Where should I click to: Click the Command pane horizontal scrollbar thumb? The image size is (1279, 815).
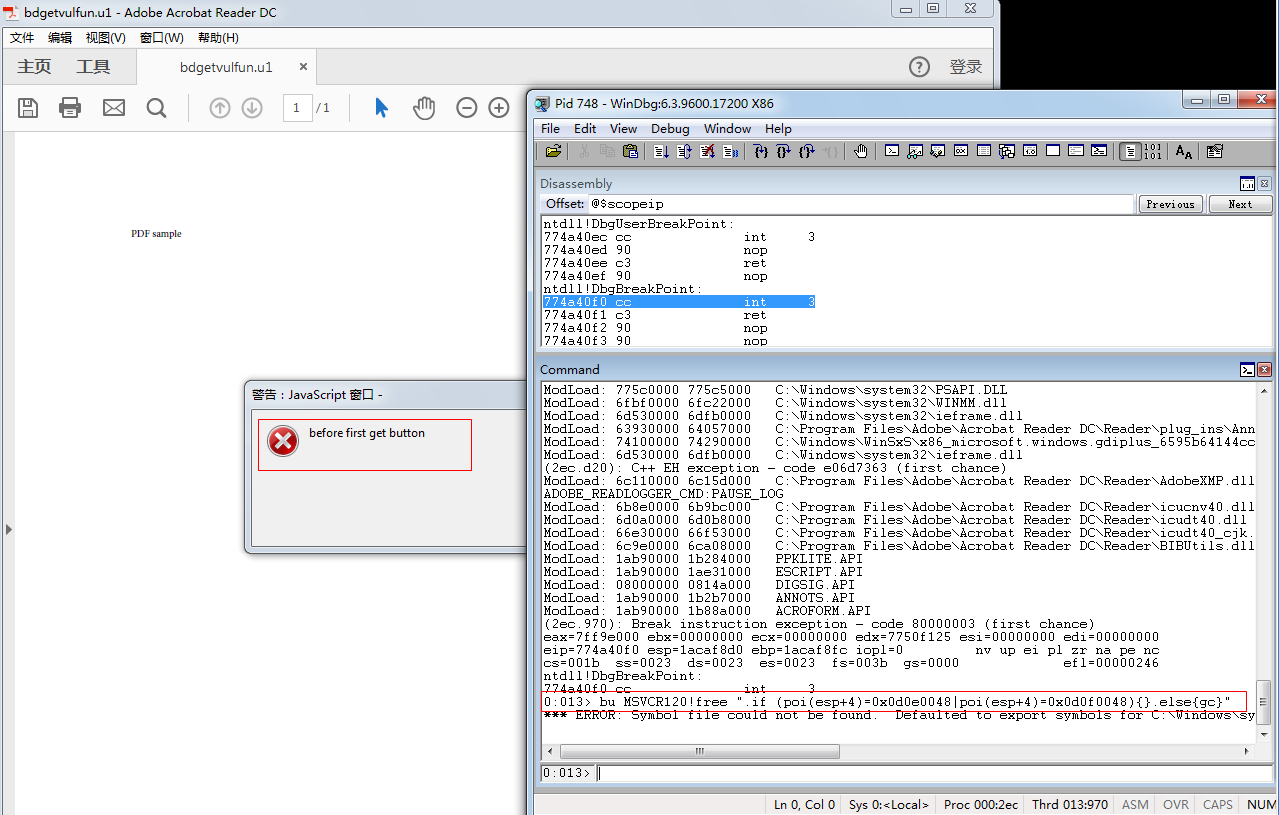coord(700,751)
